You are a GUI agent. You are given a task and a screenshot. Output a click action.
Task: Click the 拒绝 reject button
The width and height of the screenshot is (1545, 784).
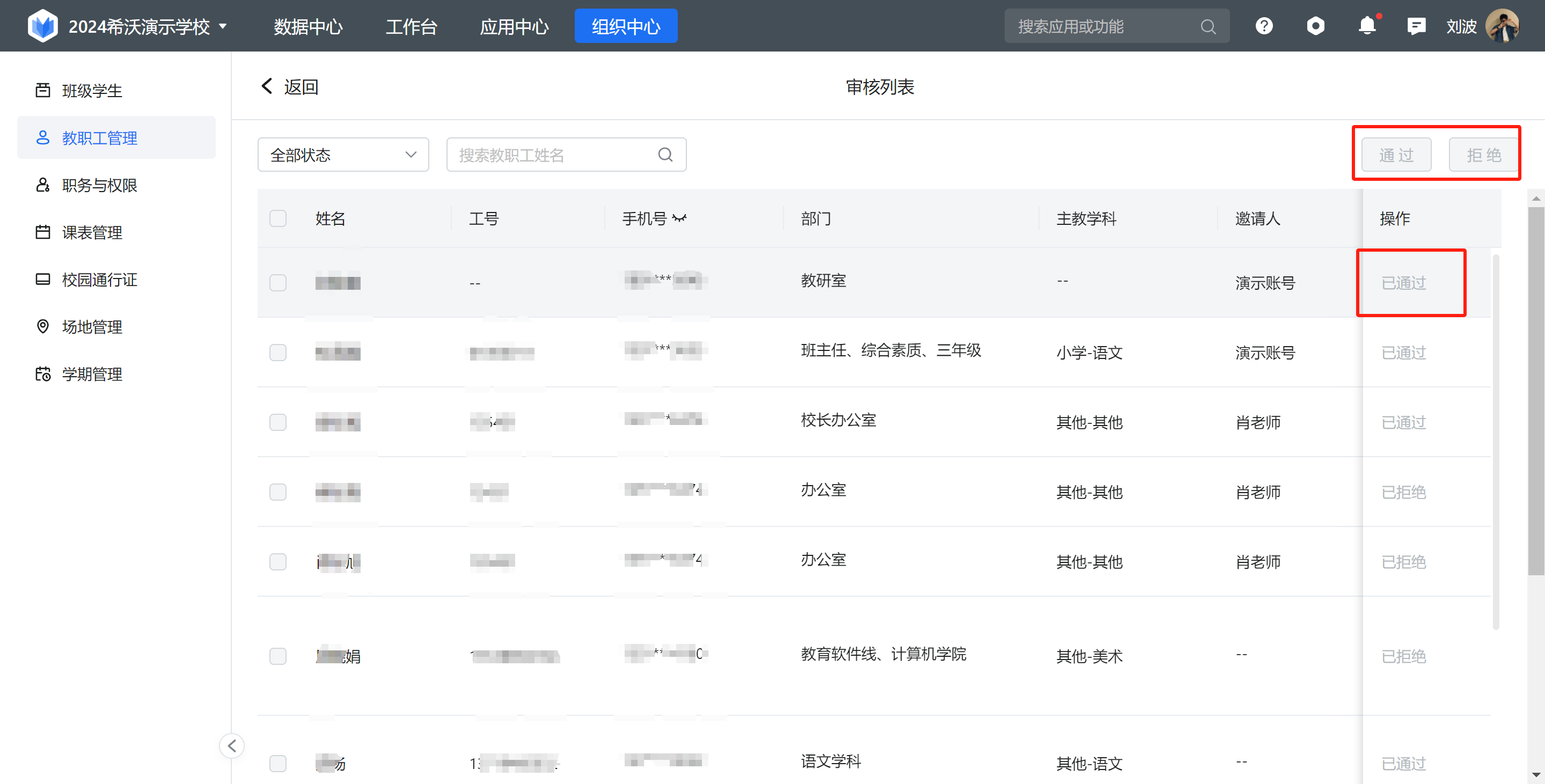[x=1483, y=155]
